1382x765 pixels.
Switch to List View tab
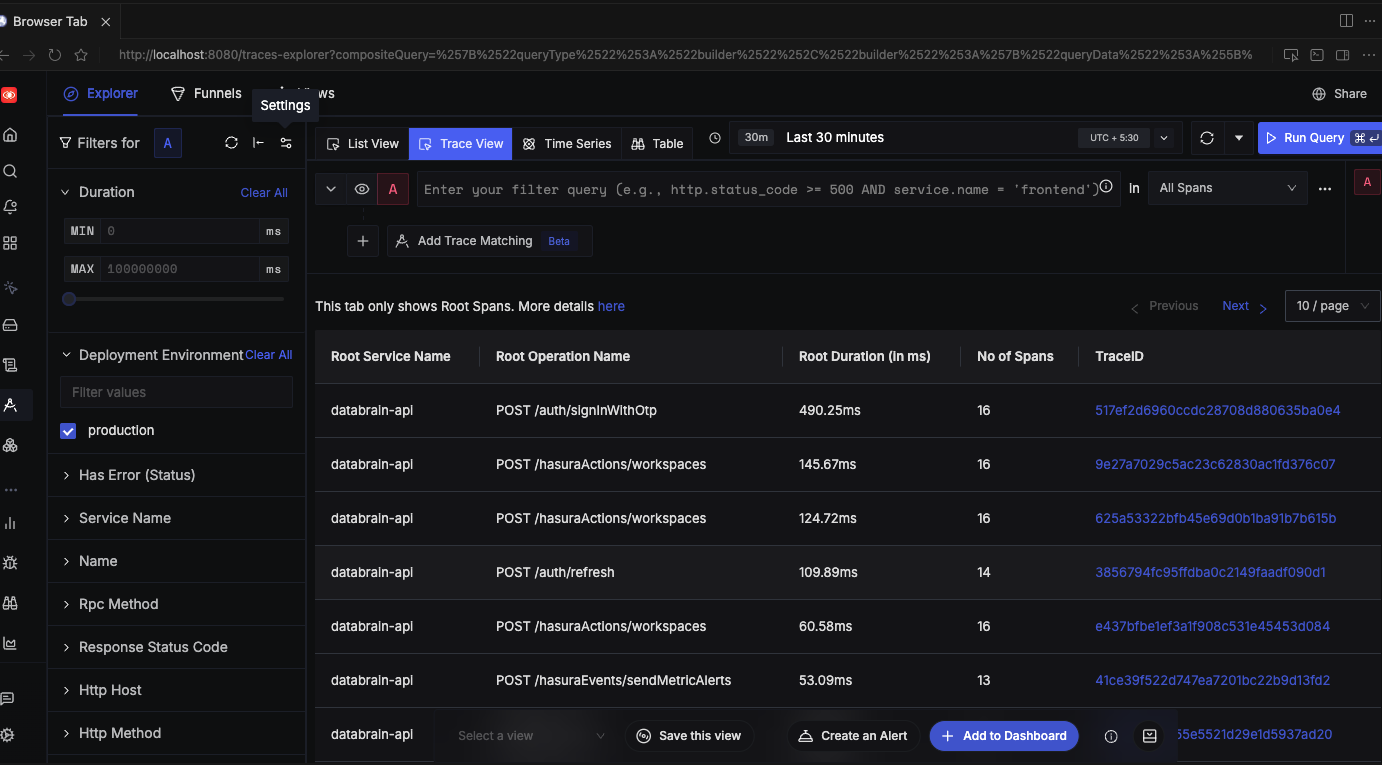362,144
